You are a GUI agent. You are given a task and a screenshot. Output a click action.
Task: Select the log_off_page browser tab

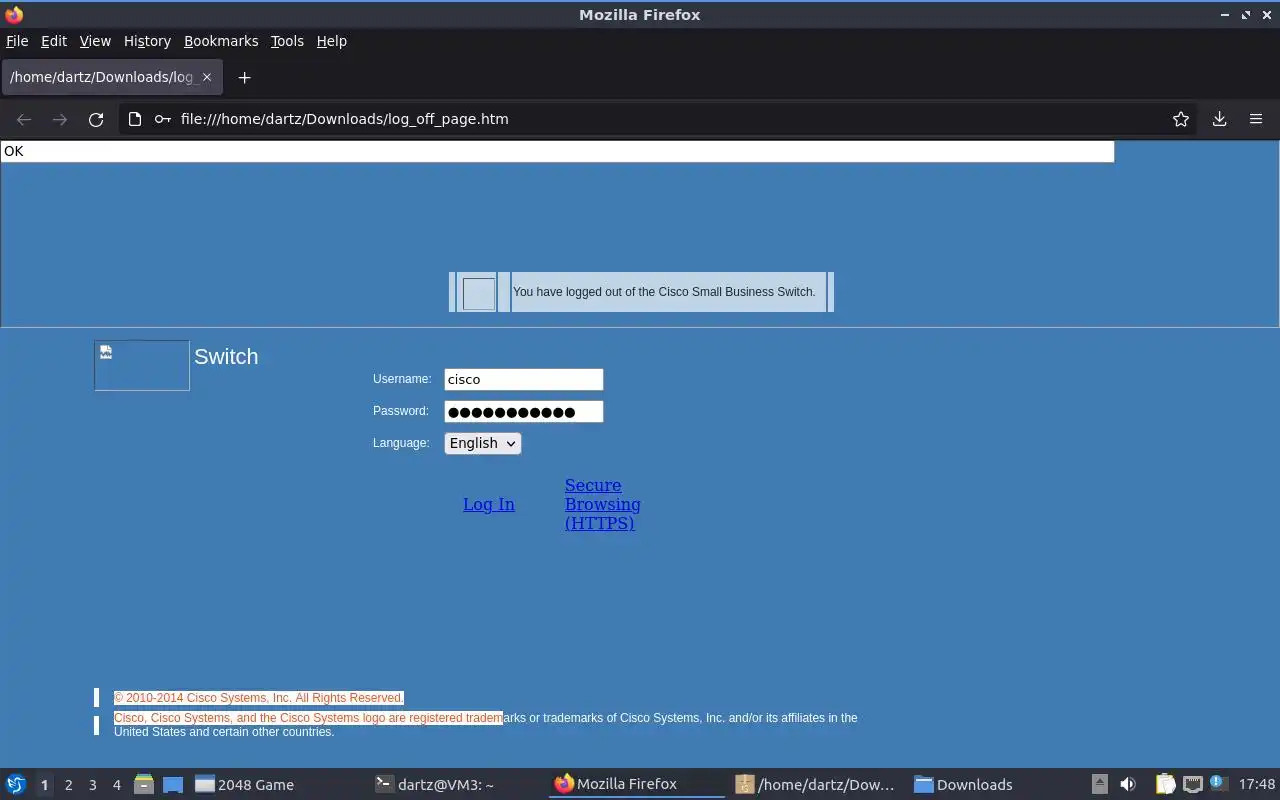pyautogui.click(x=111, y=77)
